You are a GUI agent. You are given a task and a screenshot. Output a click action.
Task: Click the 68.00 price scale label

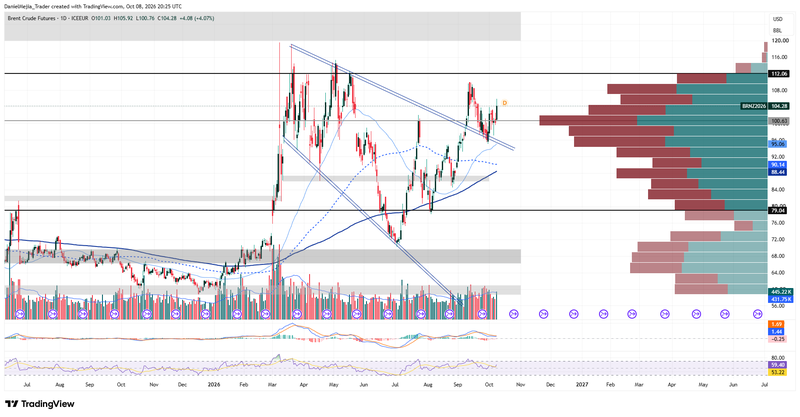779,256
